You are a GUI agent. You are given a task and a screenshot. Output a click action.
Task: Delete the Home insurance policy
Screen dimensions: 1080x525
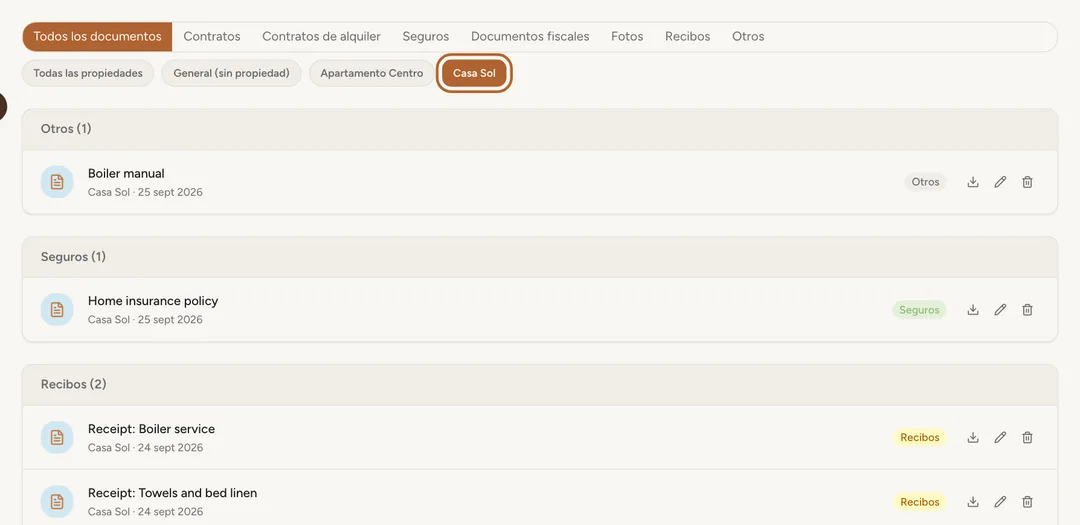[1027, 310]
